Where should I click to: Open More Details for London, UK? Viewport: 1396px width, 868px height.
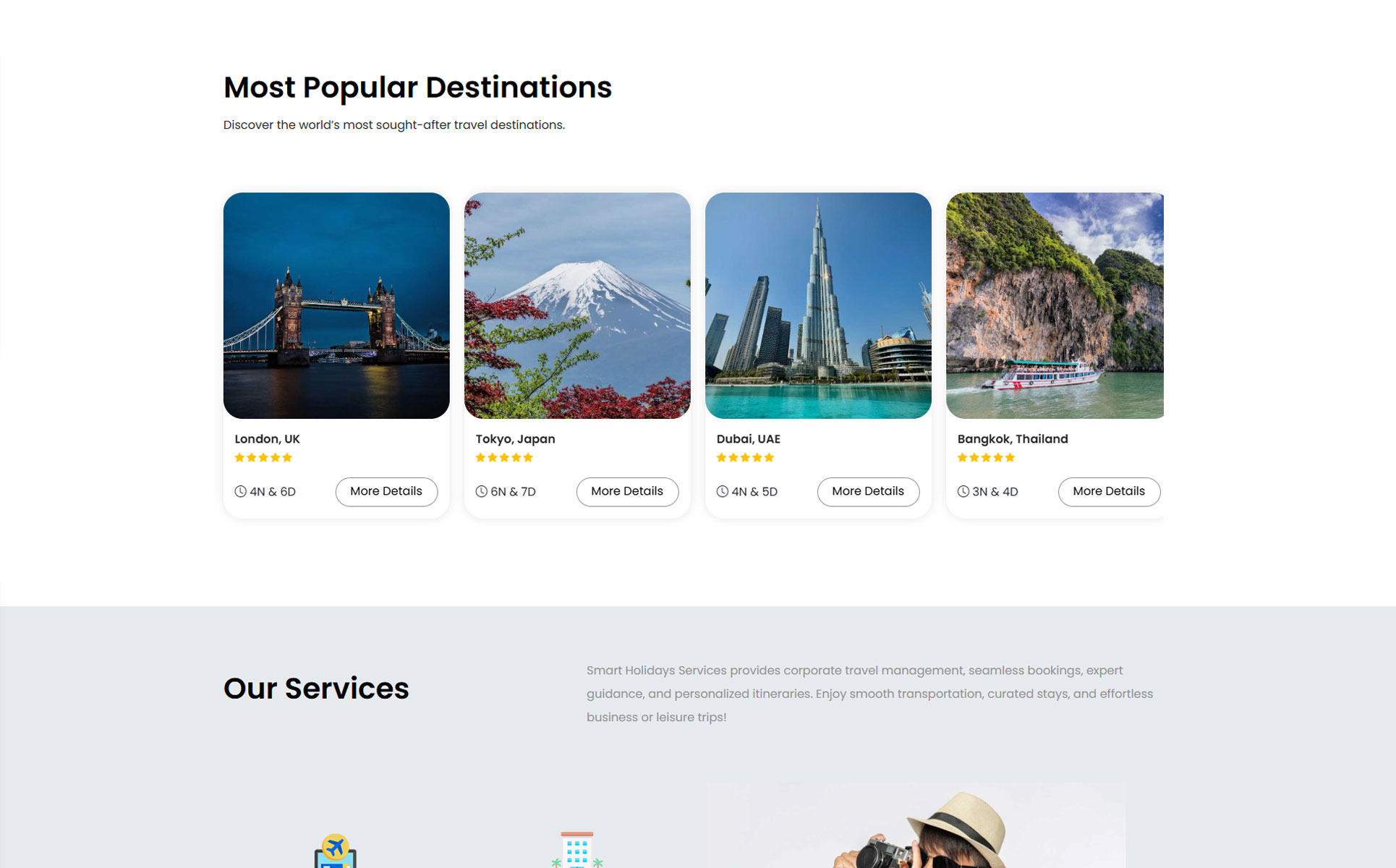(x=386, y=492)
